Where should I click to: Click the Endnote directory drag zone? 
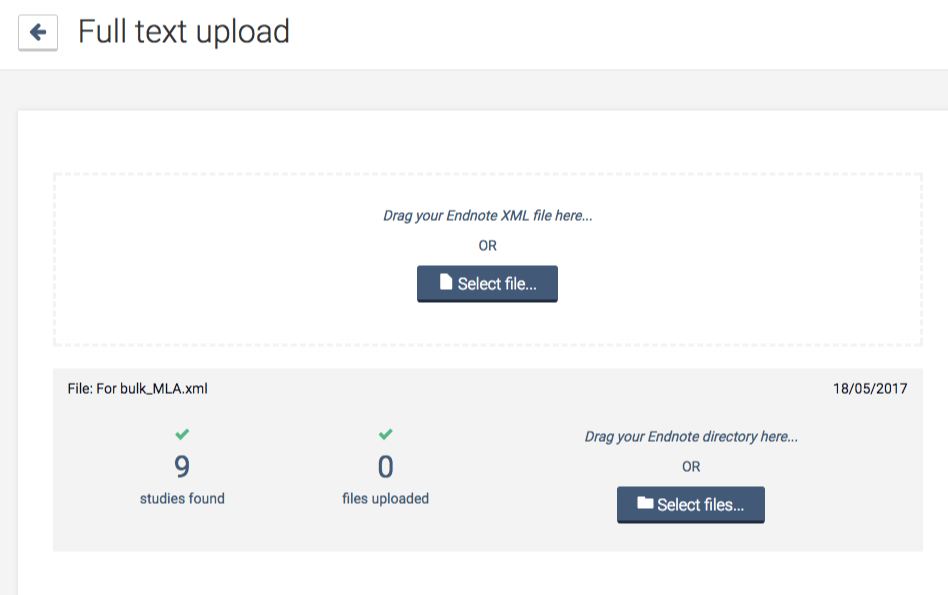pos(691,437)
